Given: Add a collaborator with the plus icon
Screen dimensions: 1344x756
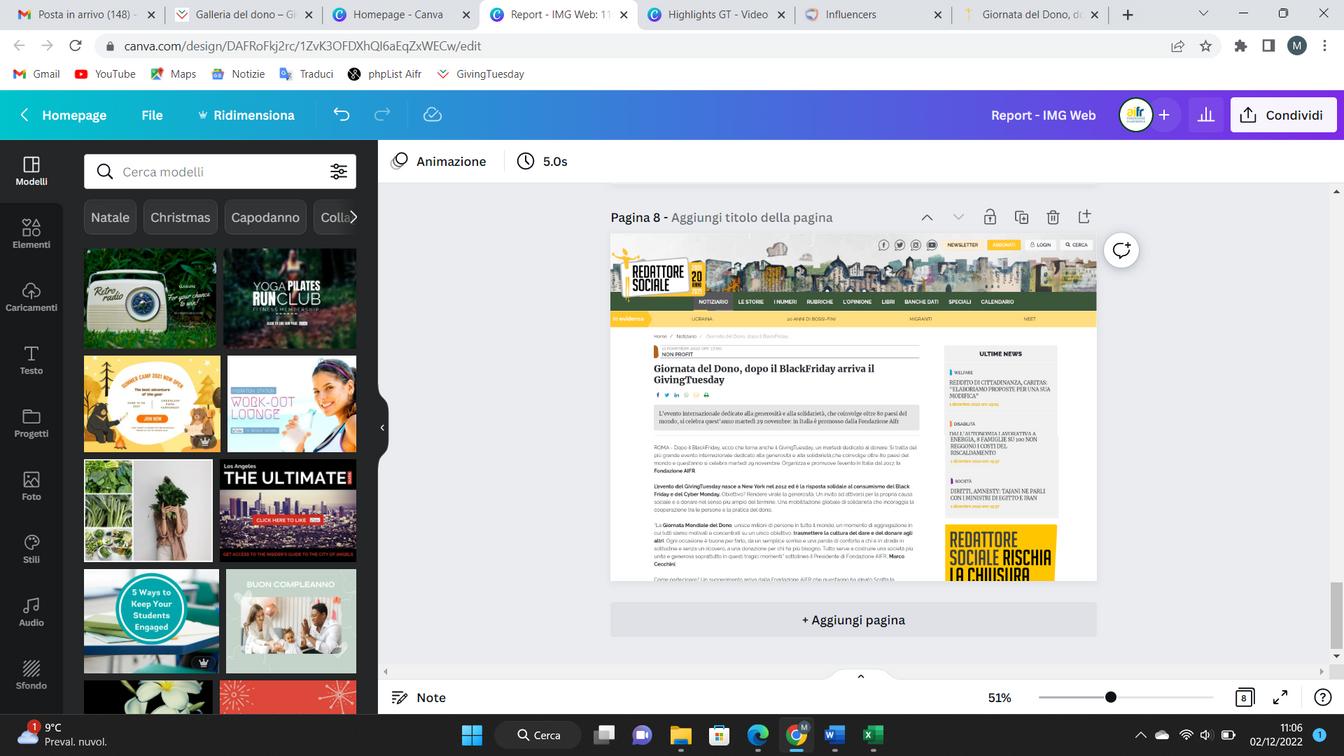Looking at the screenshot, I should point(1164,115).
